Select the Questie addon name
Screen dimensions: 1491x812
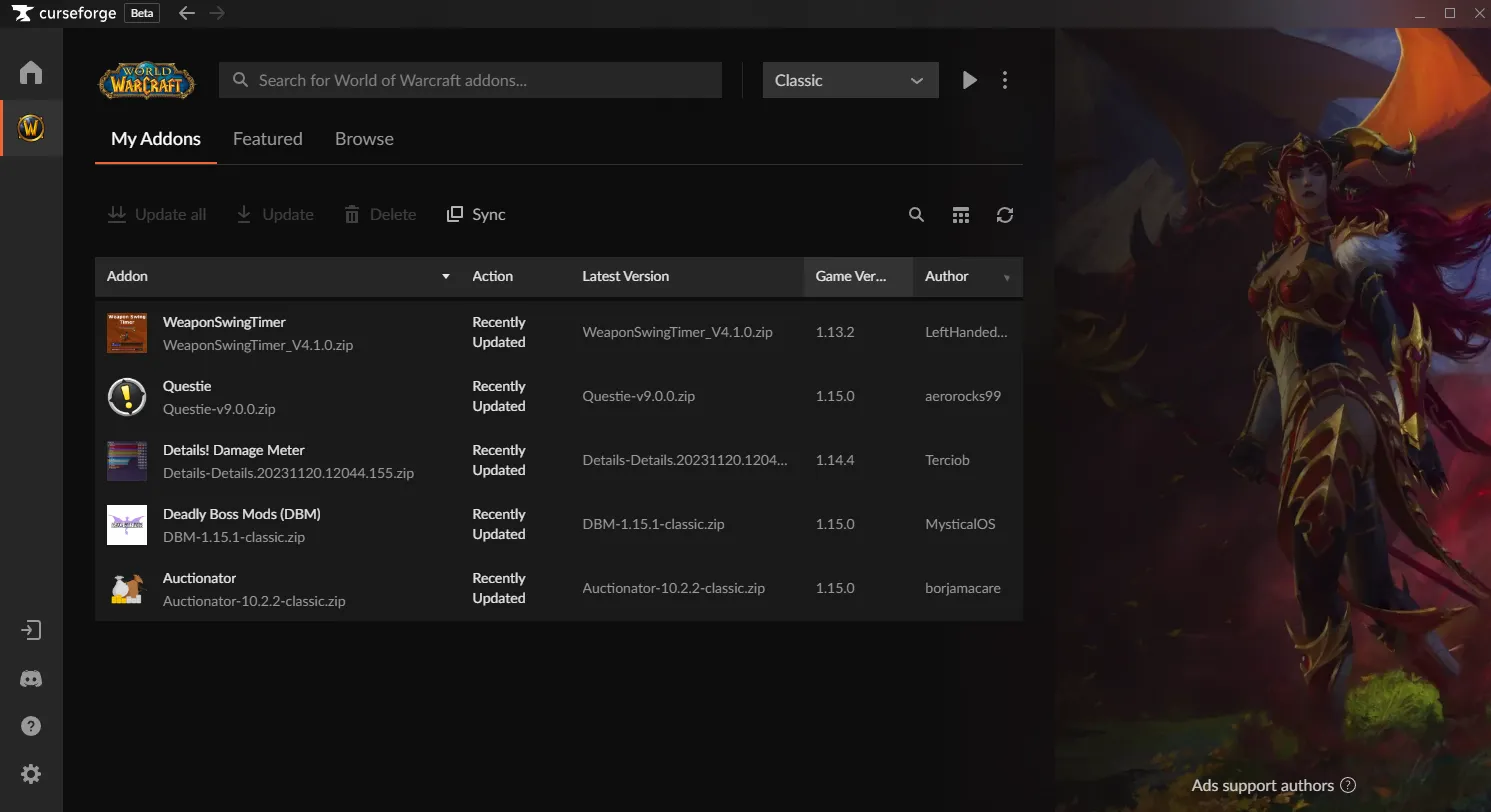pos(187,386)
